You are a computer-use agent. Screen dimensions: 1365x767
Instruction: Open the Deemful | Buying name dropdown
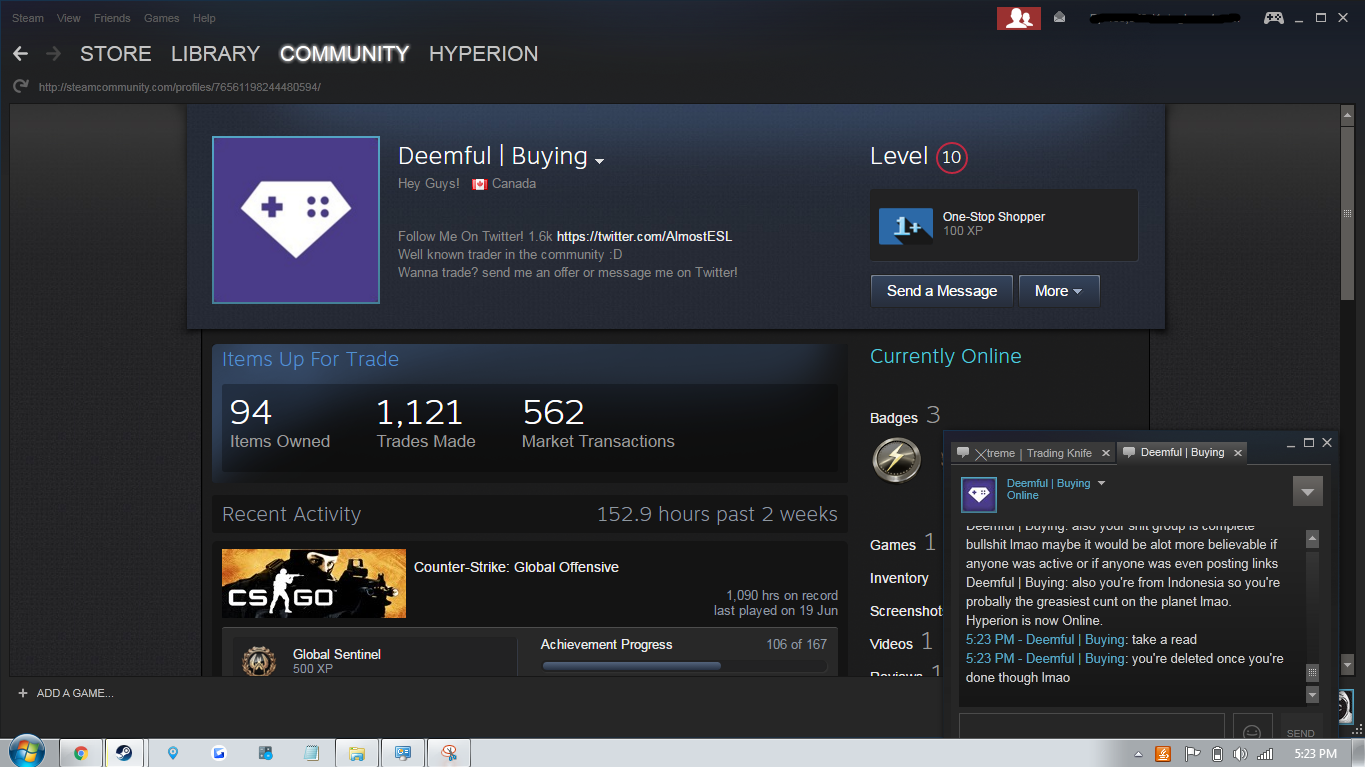click(x=599, y=160)
